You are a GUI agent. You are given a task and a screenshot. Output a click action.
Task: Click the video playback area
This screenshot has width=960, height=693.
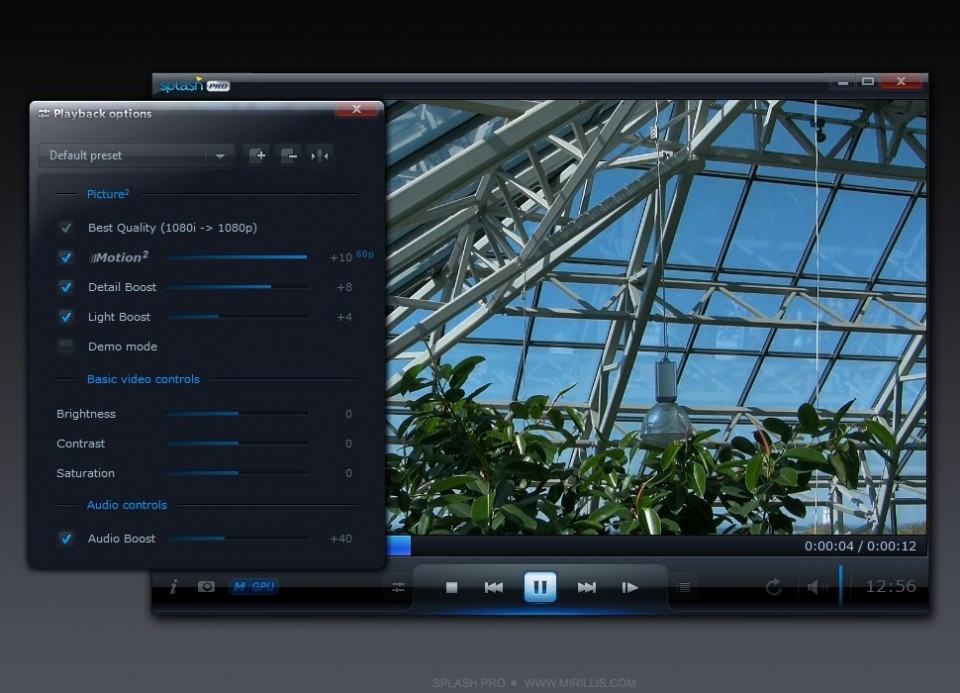coord(656,318)
